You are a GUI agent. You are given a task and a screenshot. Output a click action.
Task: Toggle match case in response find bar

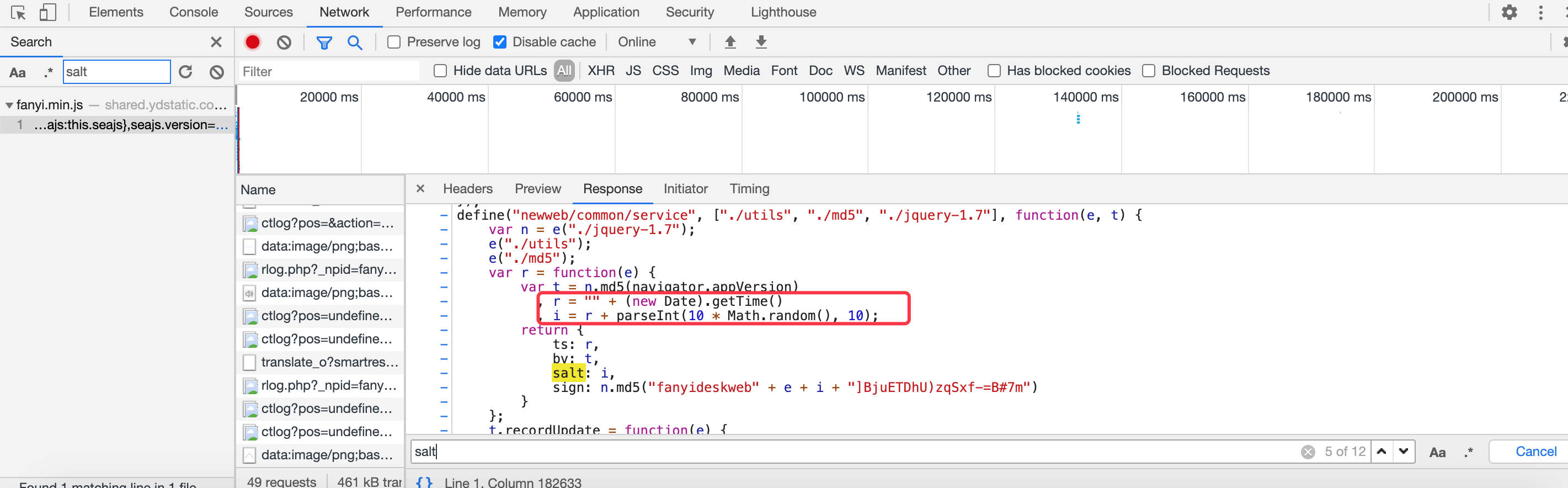pyautogui.click(x=1438, y=452)
